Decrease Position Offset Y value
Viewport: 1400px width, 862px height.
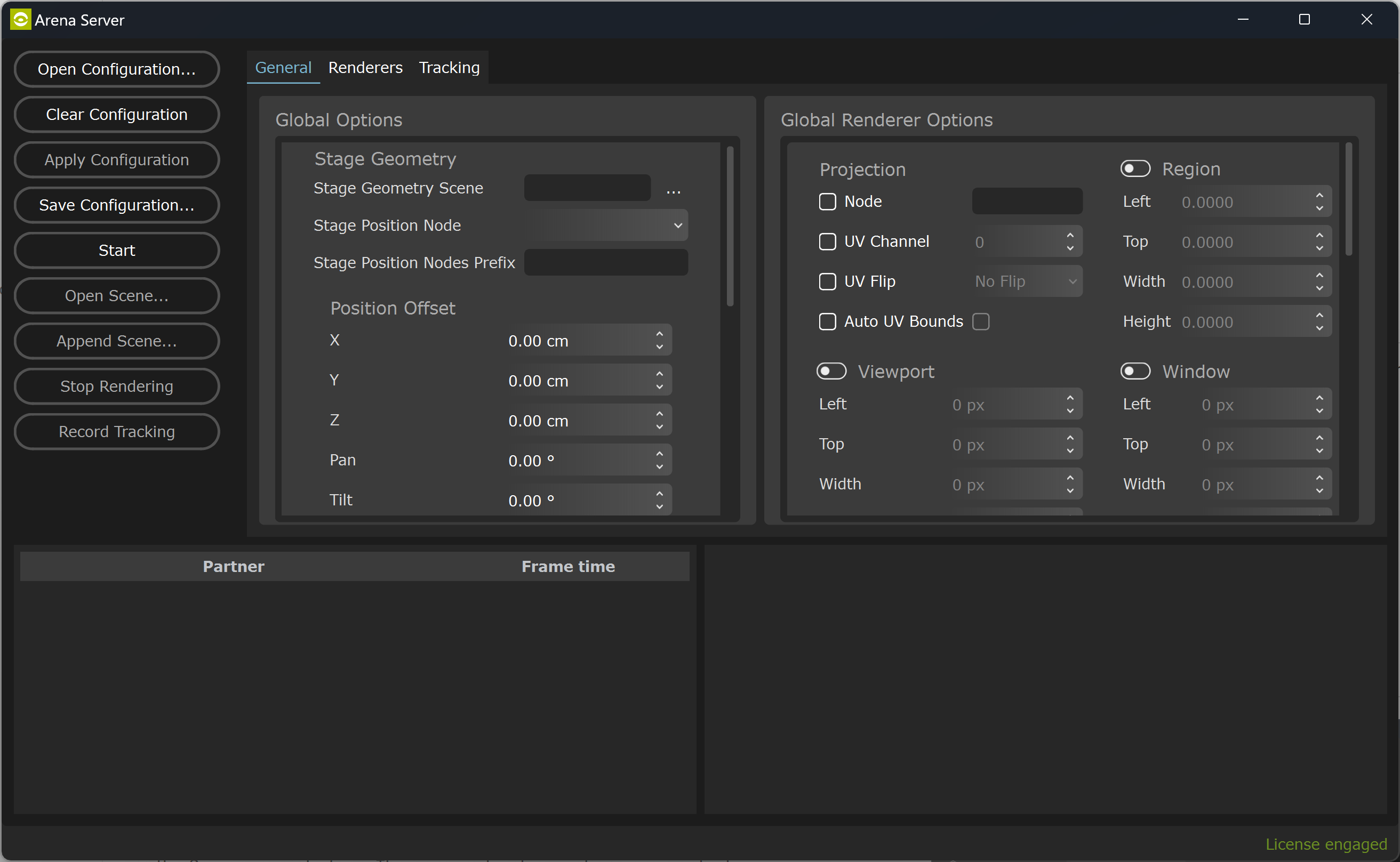point(660,387)
